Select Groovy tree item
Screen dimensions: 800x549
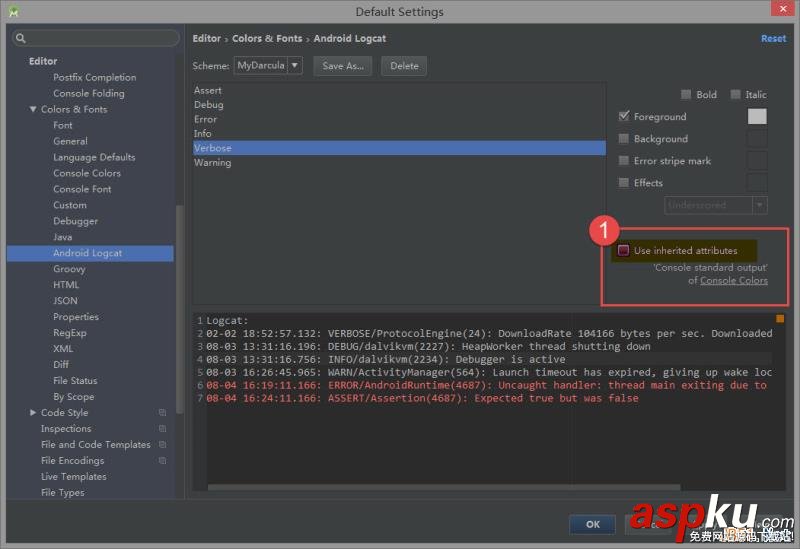[69, 269]
